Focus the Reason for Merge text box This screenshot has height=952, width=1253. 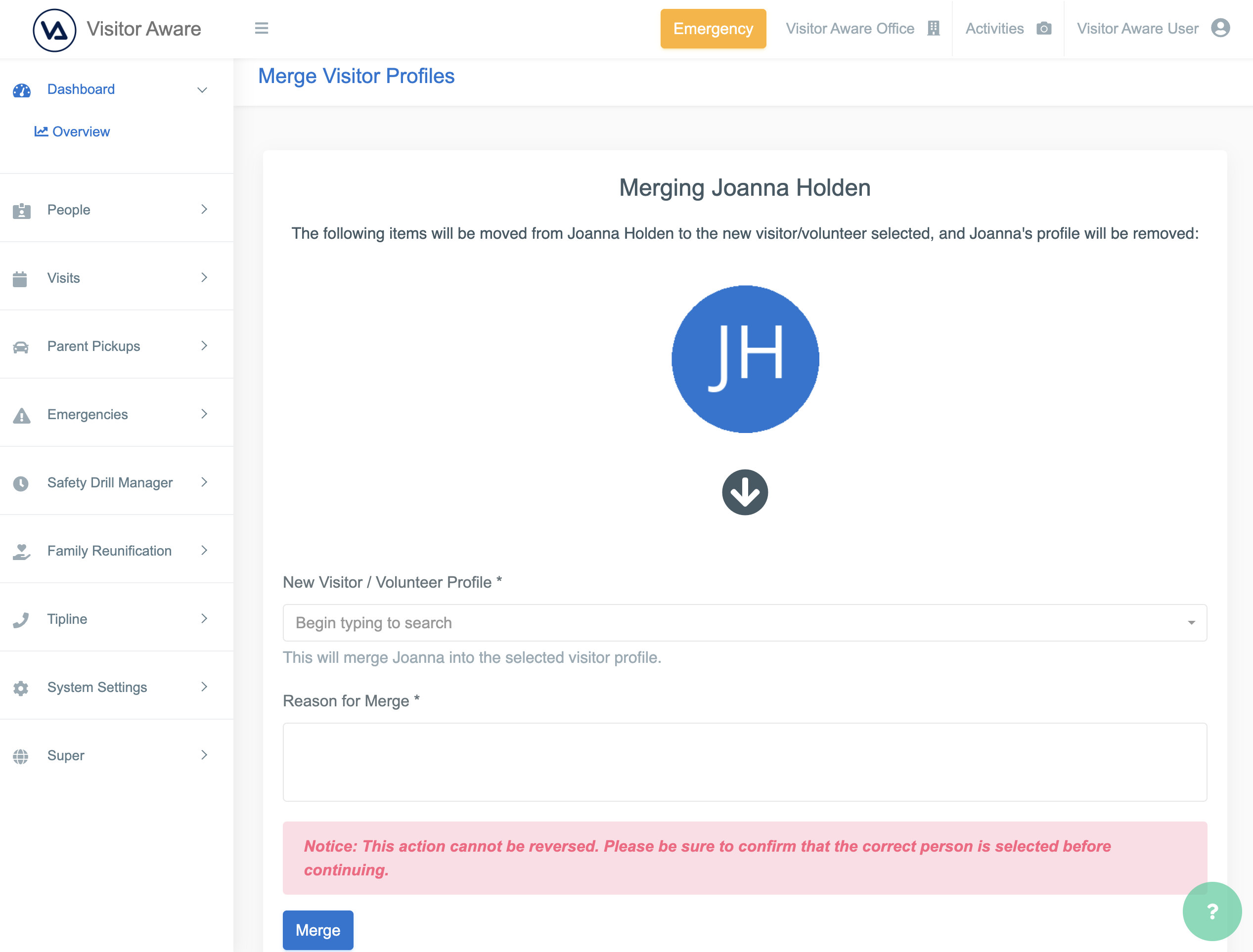[744, 762]
